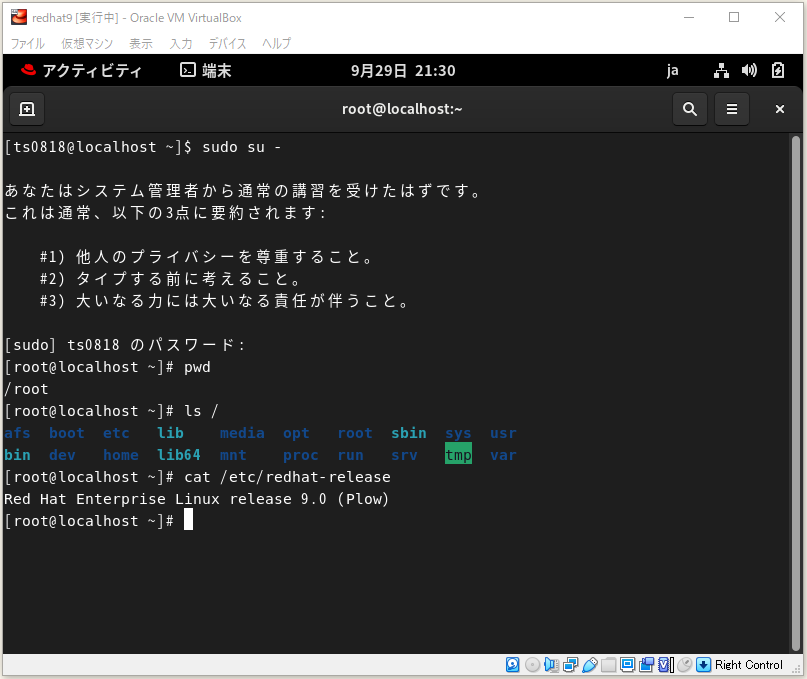
Task: Click the lib64 entry in ls output
Action: pos(179,455)
